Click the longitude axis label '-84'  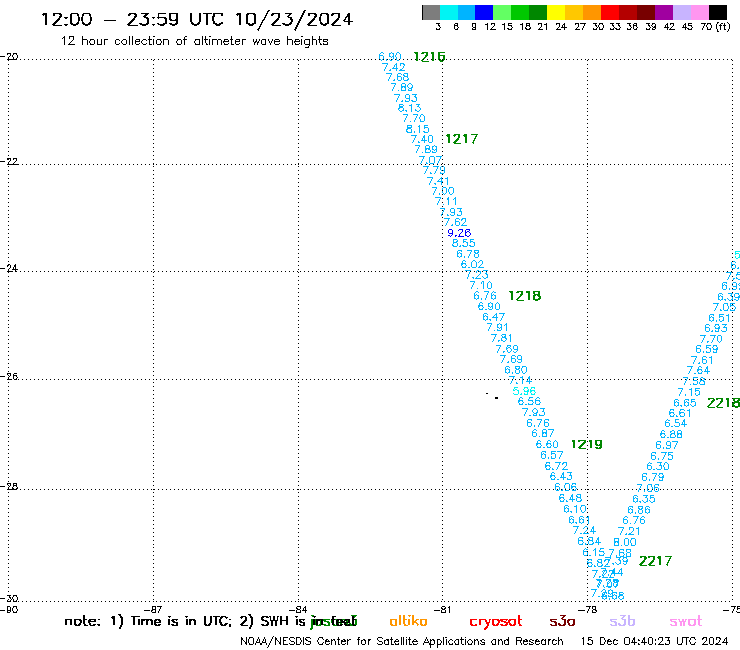click(298, 610)
